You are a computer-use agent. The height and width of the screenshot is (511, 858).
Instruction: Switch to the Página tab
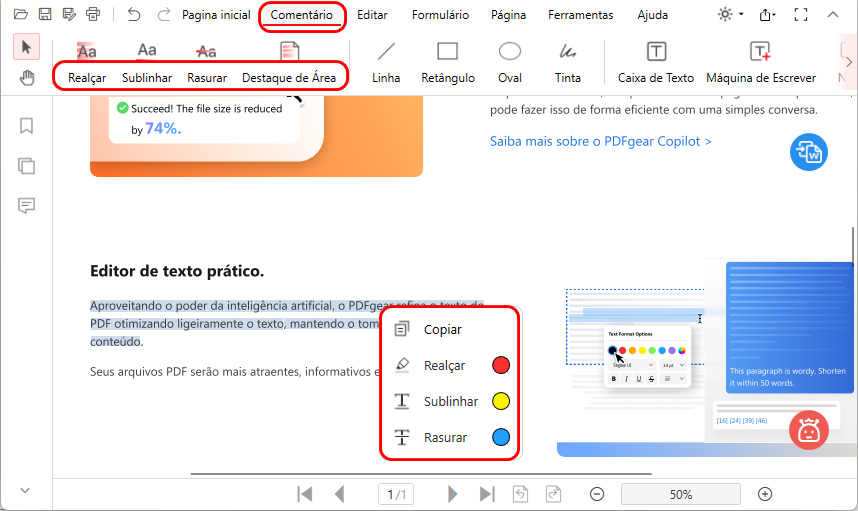click(x=508, y=15)
